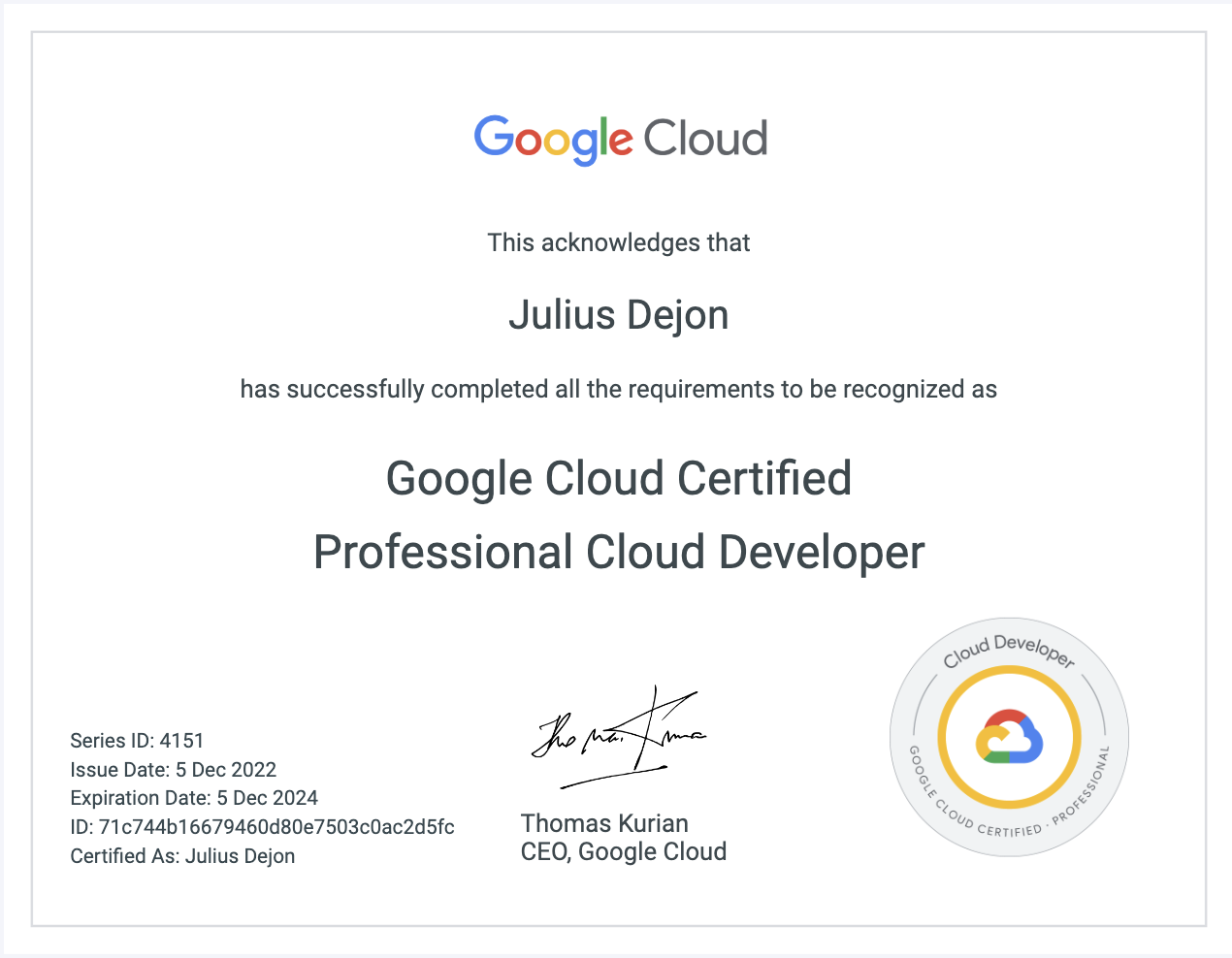Click the Google Cloud logo at top
The height and width of the screenshot is (958, 1232).
pyautogui.click(x=621, y=140)
